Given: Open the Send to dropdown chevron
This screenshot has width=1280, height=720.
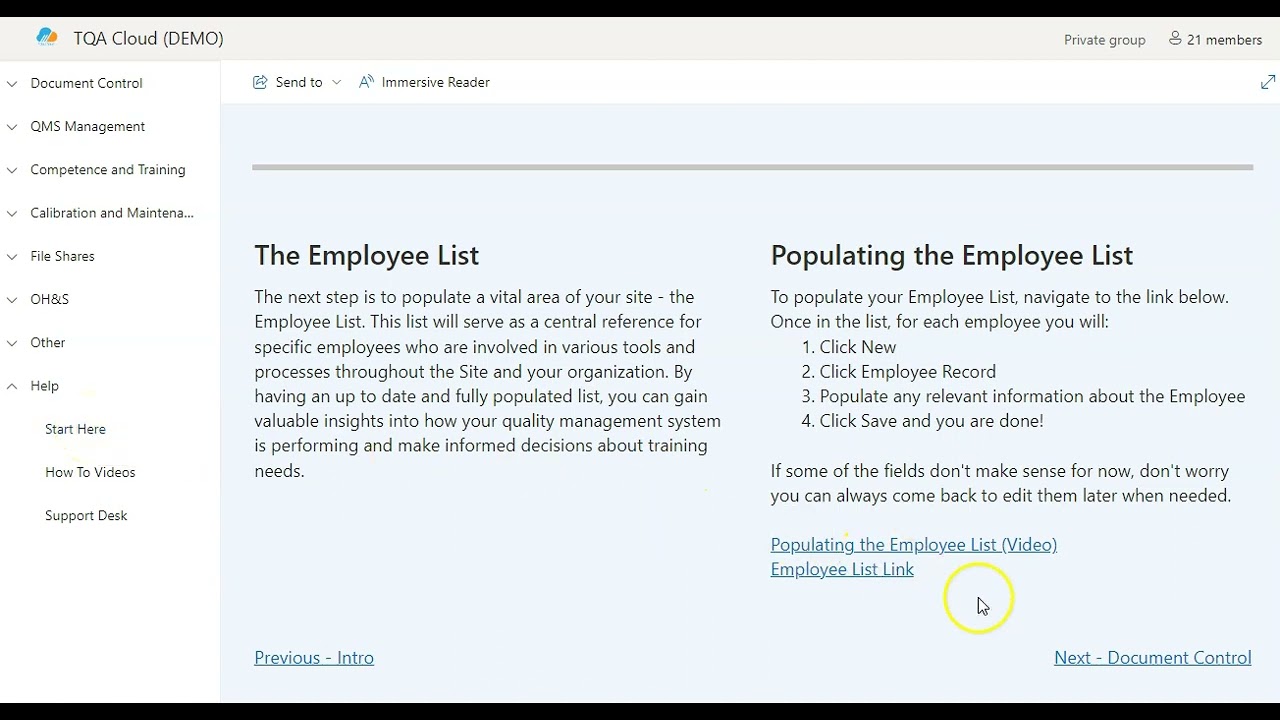Looking at the screenshot, I should pyautogui.click(x=336, y=82).
